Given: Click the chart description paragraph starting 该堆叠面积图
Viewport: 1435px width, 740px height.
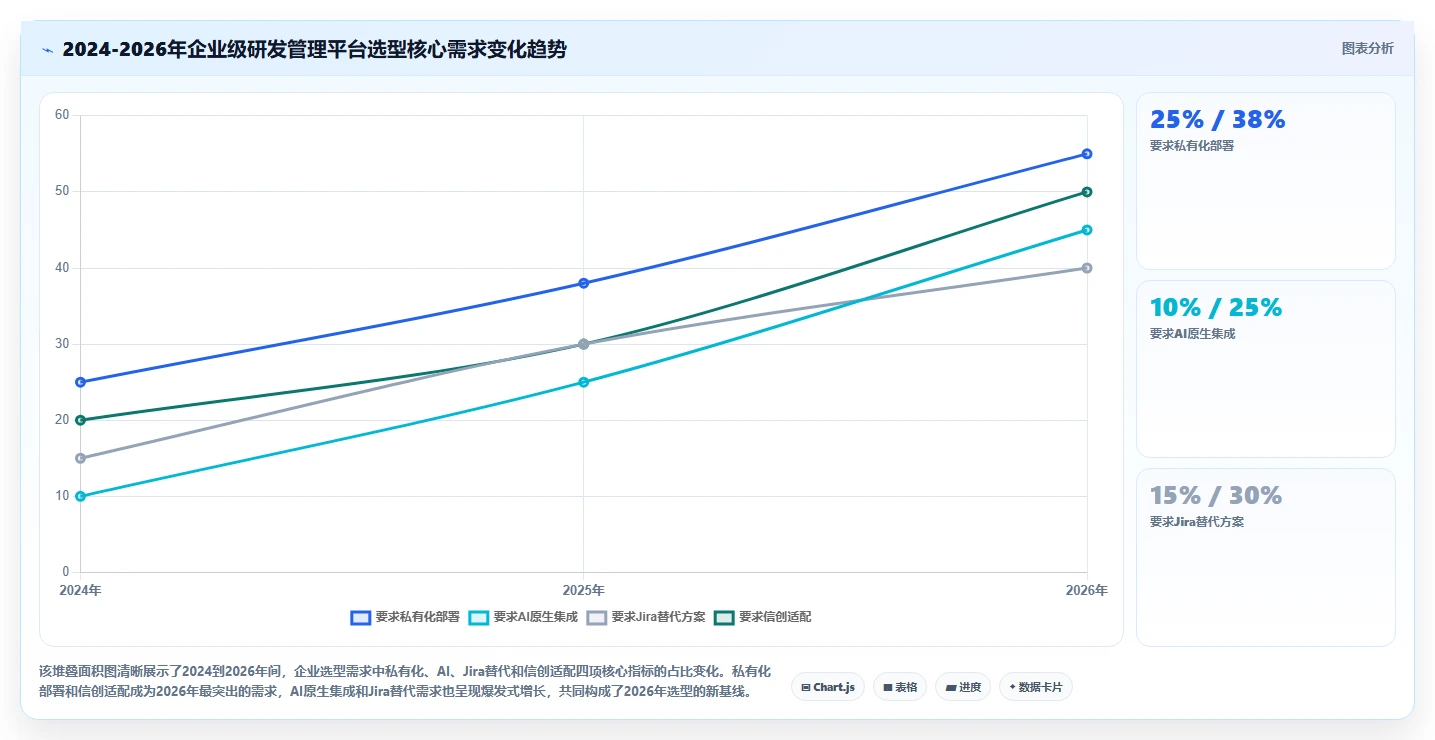Looking at the screenshot, I should [x=406, y=681].
